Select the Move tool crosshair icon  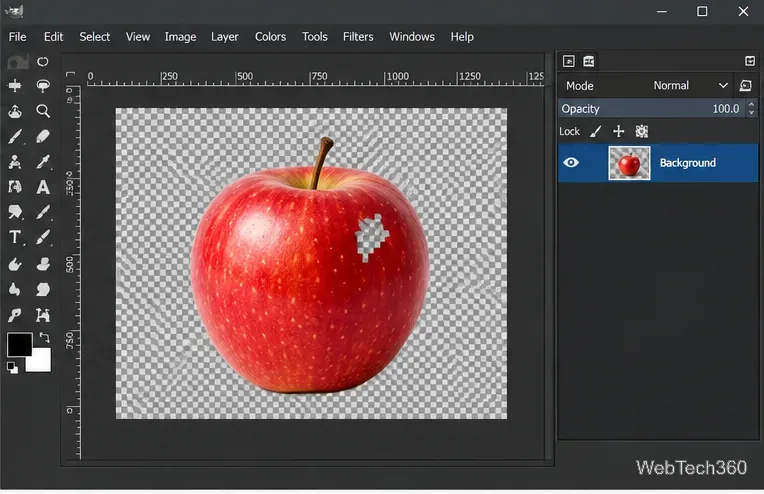tap(15, 86)
